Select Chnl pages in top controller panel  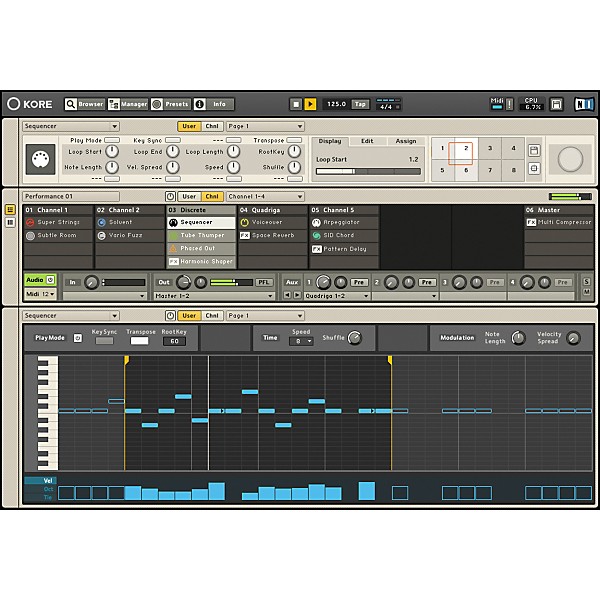(x=212, y=126)
